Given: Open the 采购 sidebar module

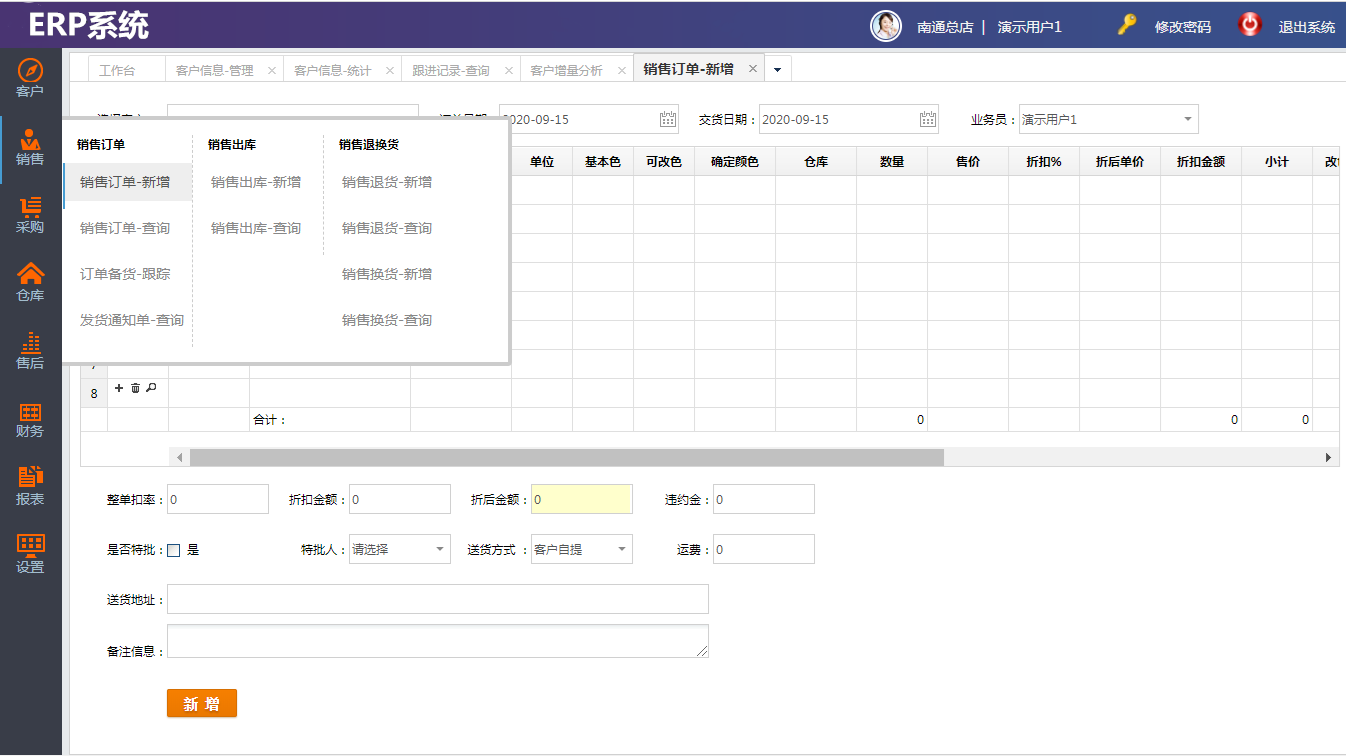Looking at the screenshot, I should 30,214.
